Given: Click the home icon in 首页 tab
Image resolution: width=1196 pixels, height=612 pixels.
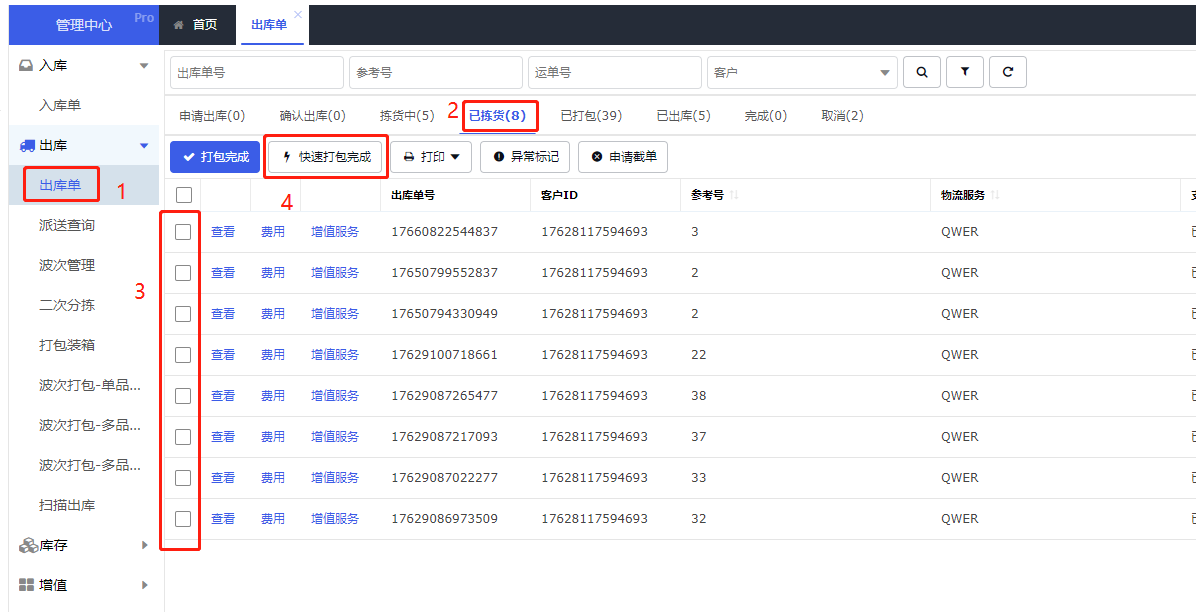Looking at the screenshot, I should pos(179,25).
